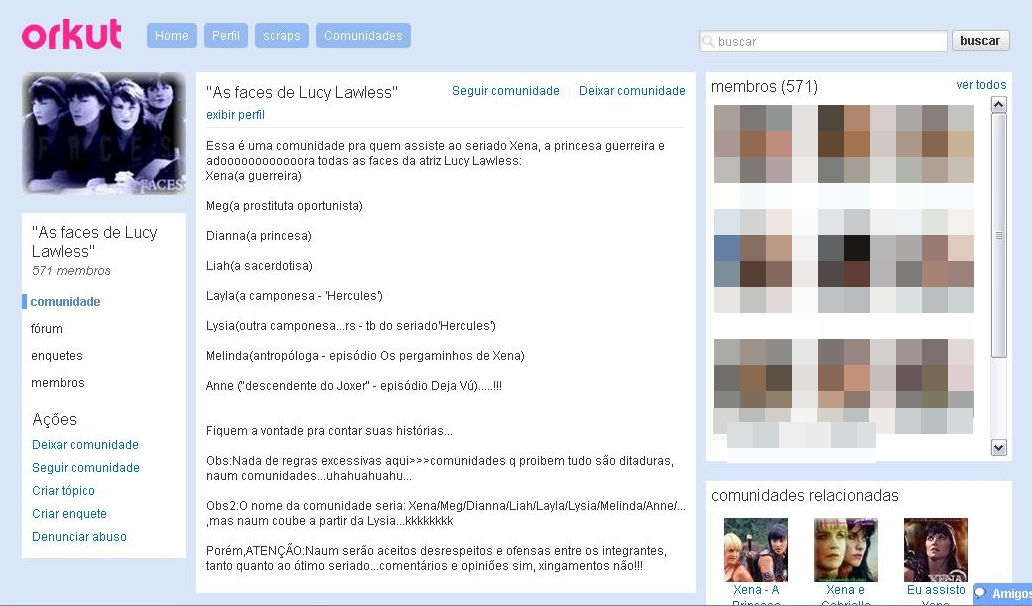
Task: Click the comunidades relacionadas heading
Action: coord(804,495)
